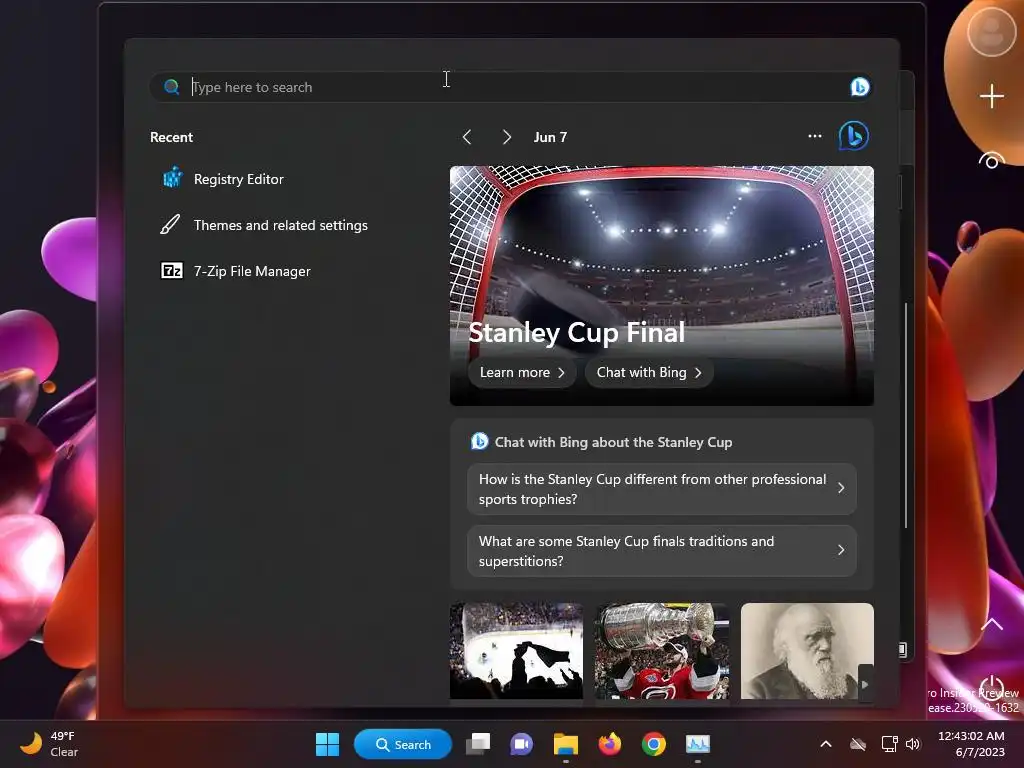Click the network tray icon

click(889, 744)
